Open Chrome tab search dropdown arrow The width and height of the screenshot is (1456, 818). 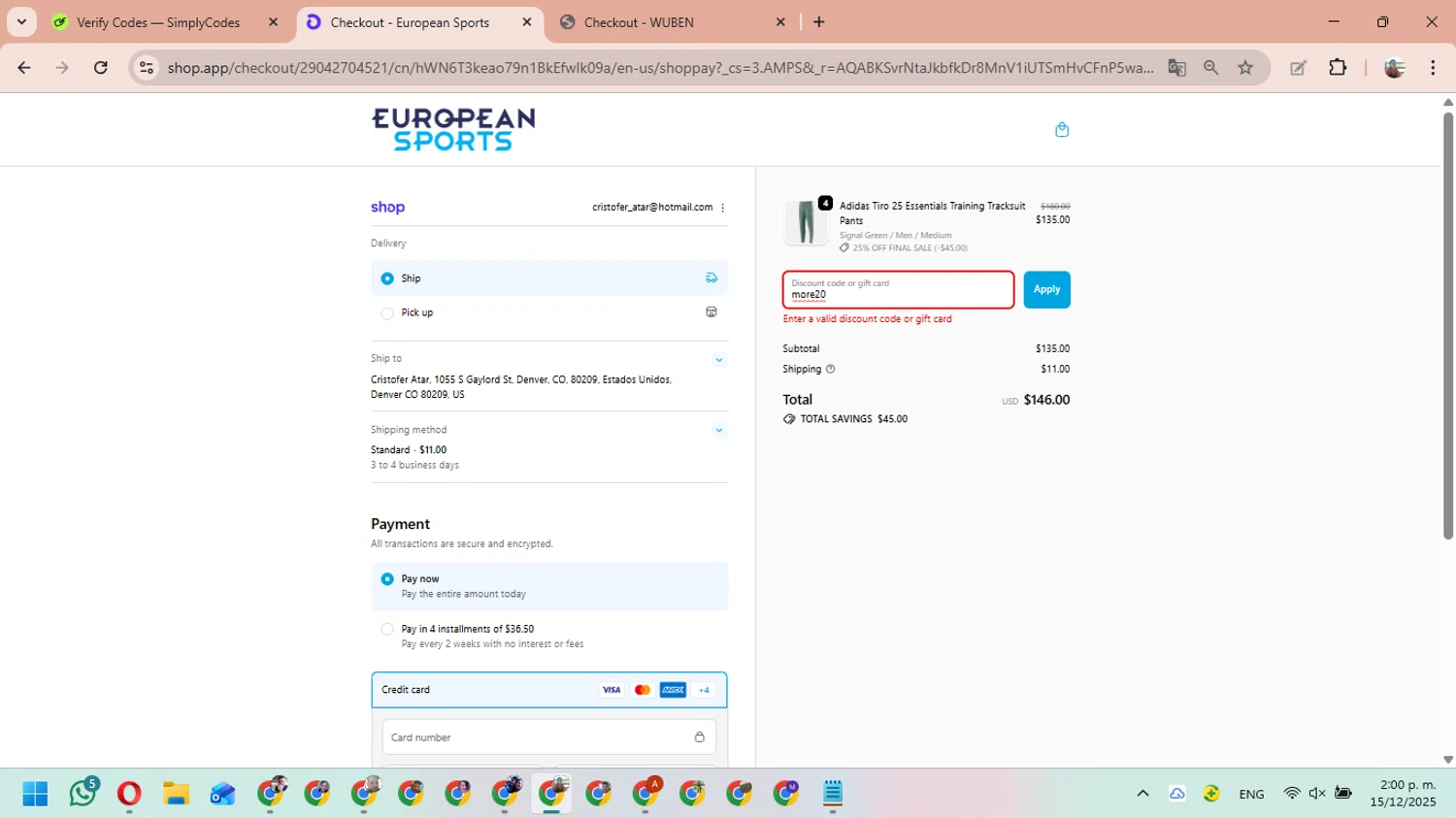pos(21,21)
